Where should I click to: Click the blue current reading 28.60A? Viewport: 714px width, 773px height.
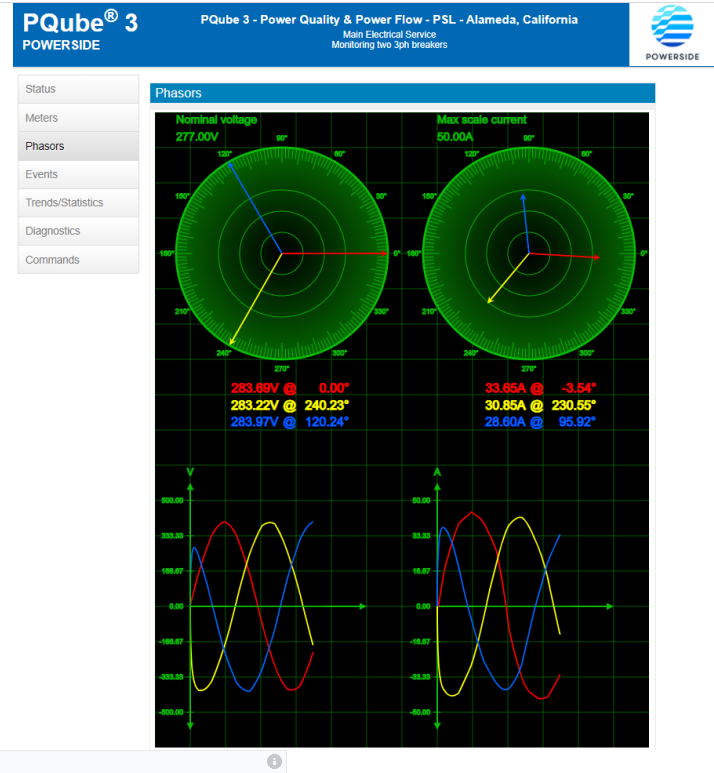pyautogui.click(x=505, y=422)
